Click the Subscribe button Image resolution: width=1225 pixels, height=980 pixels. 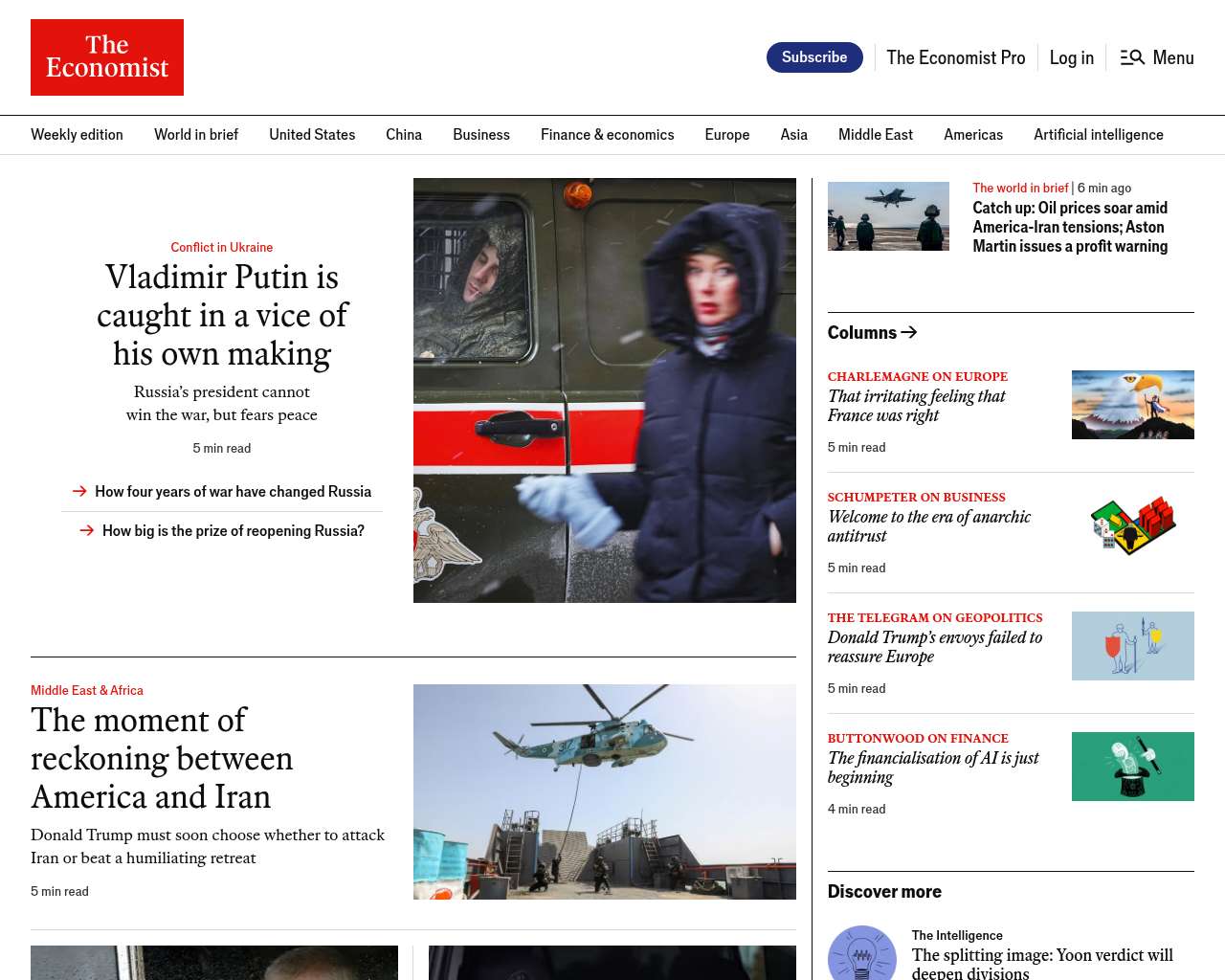coord(814,57)
